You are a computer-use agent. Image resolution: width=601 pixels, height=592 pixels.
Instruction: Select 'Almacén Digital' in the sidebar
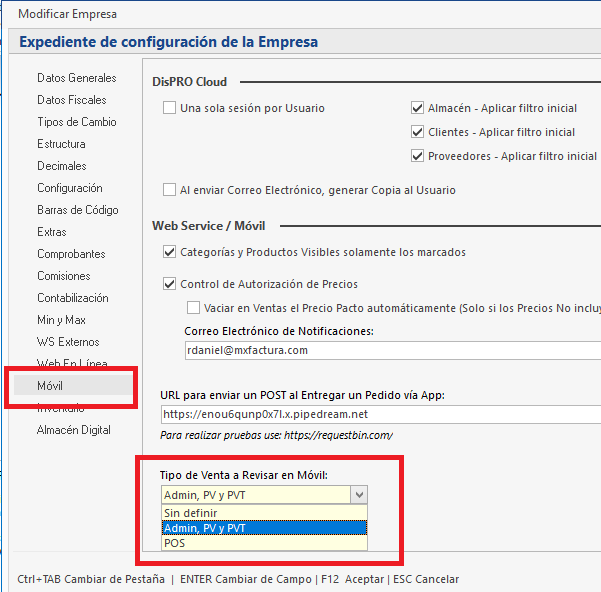[74, 430]
